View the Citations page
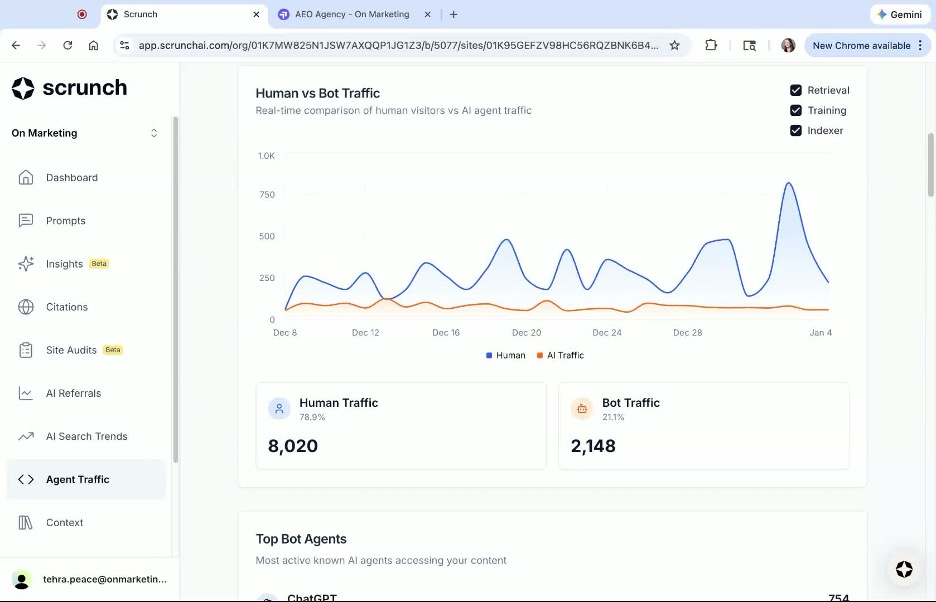The height and width of the screenshot is (602, 936). pos(66,306)
